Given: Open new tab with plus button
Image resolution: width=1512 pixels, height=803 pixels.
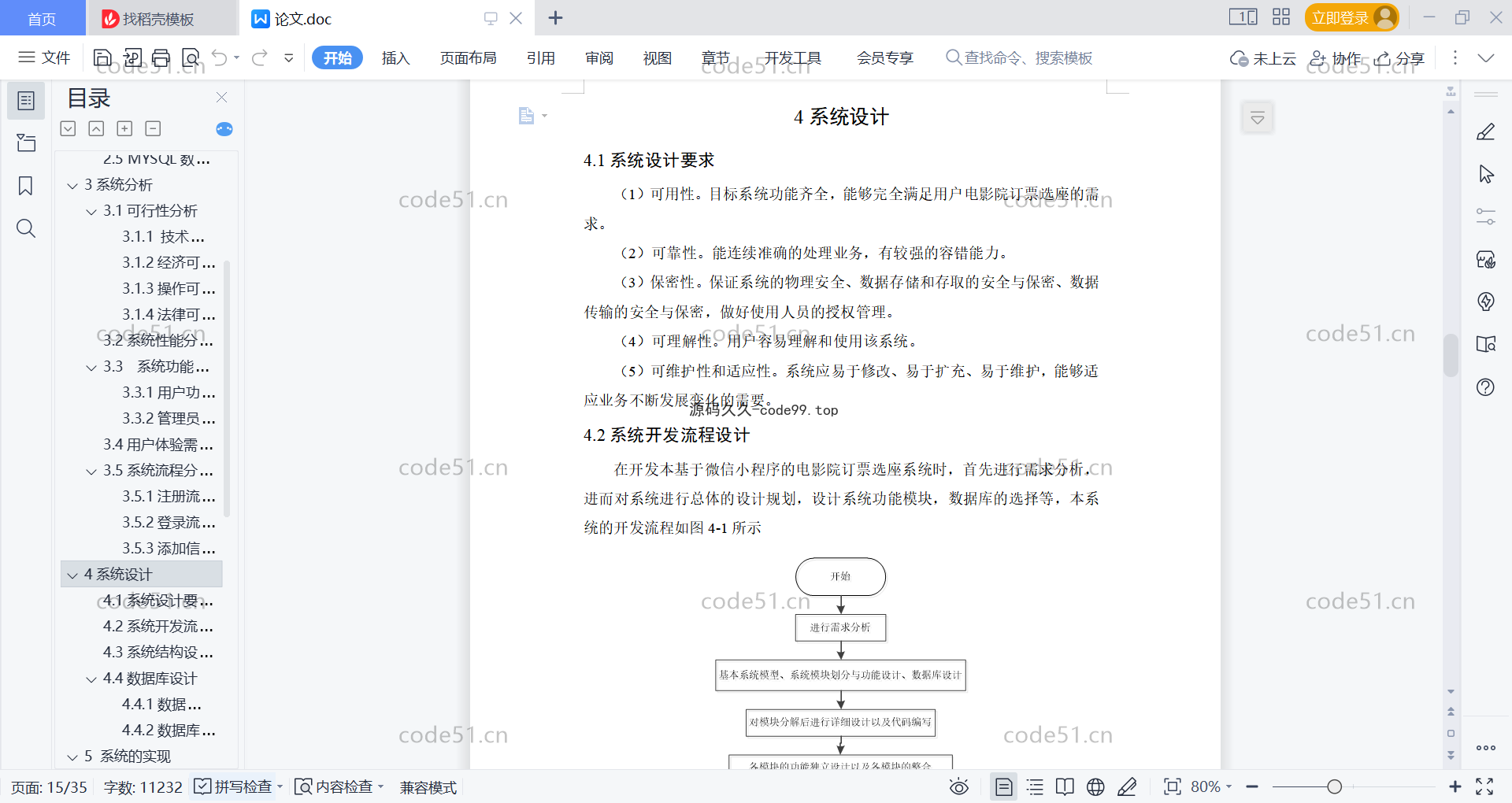Looking at the screenshot, I should tap(555, 17).
